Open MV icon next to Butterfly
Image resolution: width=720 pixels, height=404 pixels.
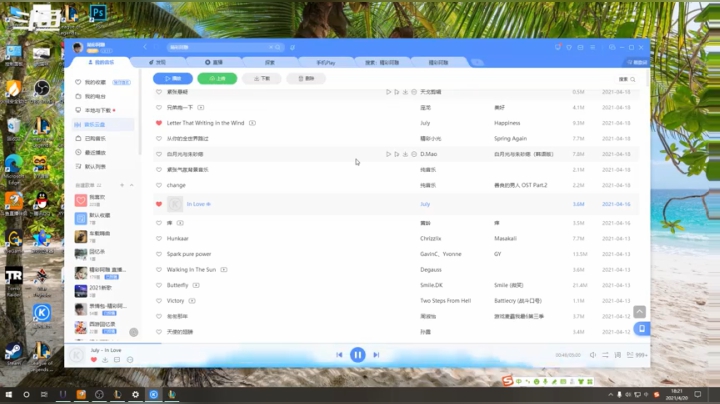click(196, 285)
